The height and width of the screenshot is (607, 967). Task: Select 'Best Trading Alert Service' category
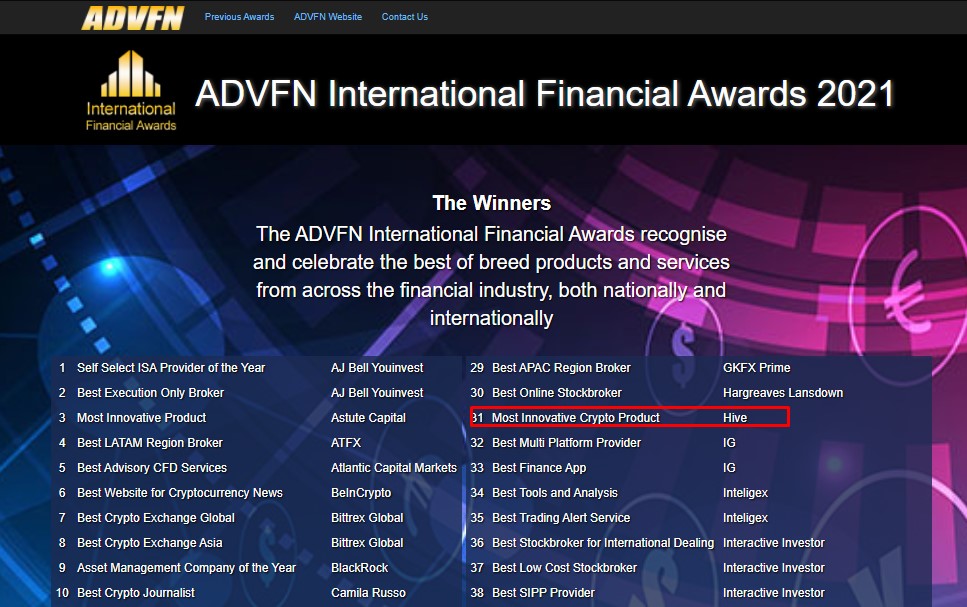pyautogui.click(x=561, y=518)
